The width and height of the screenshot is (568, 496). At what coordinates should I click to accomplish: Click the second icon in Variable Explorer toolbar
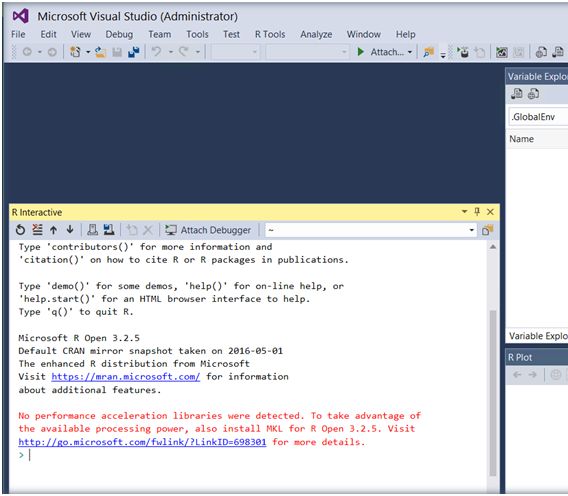pyautogui.click(x=533, y=94)
